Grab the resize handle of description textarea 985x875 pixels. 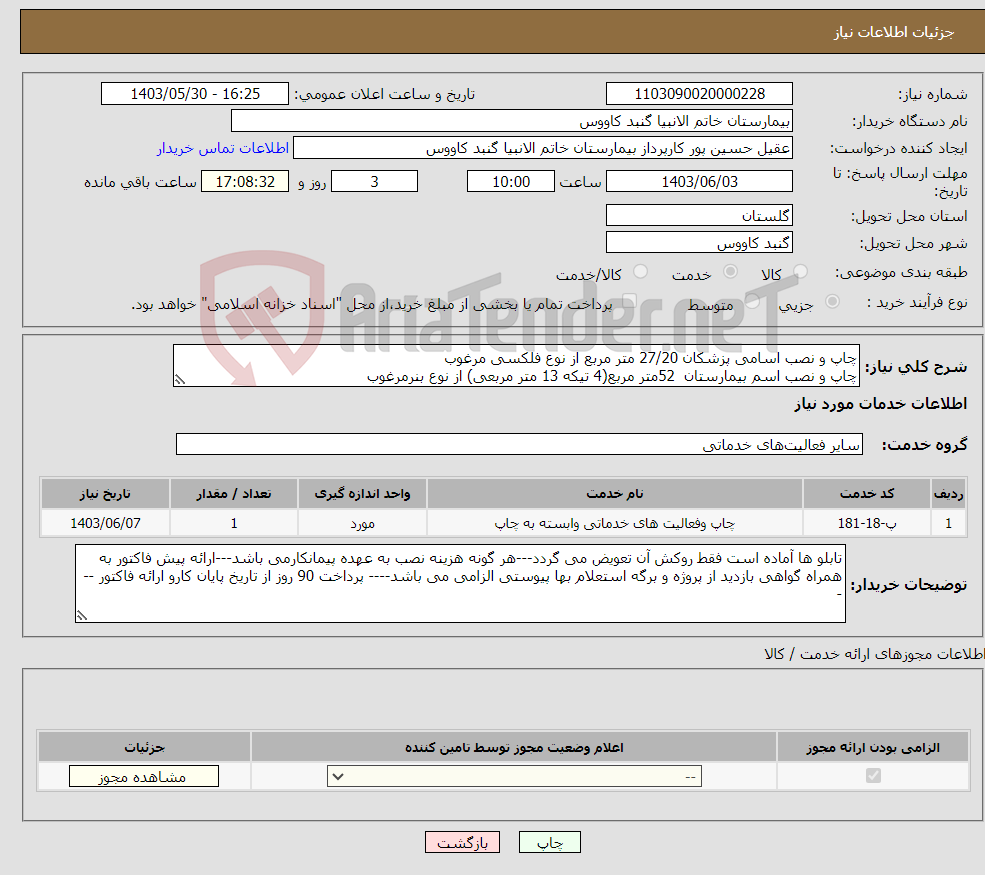pyautogui.click(x=180, y=379)
